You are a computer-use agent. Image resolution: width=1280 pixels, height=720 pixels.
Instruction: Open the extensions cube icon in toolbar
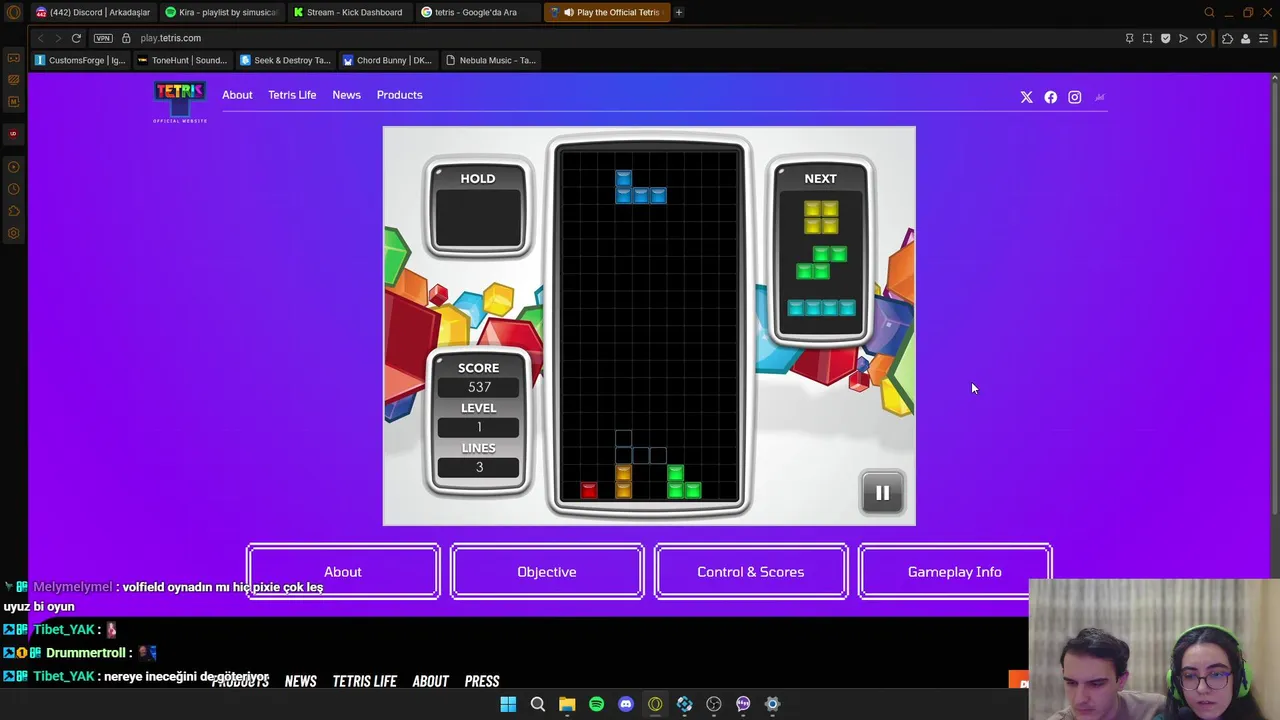coord(1227,38)
